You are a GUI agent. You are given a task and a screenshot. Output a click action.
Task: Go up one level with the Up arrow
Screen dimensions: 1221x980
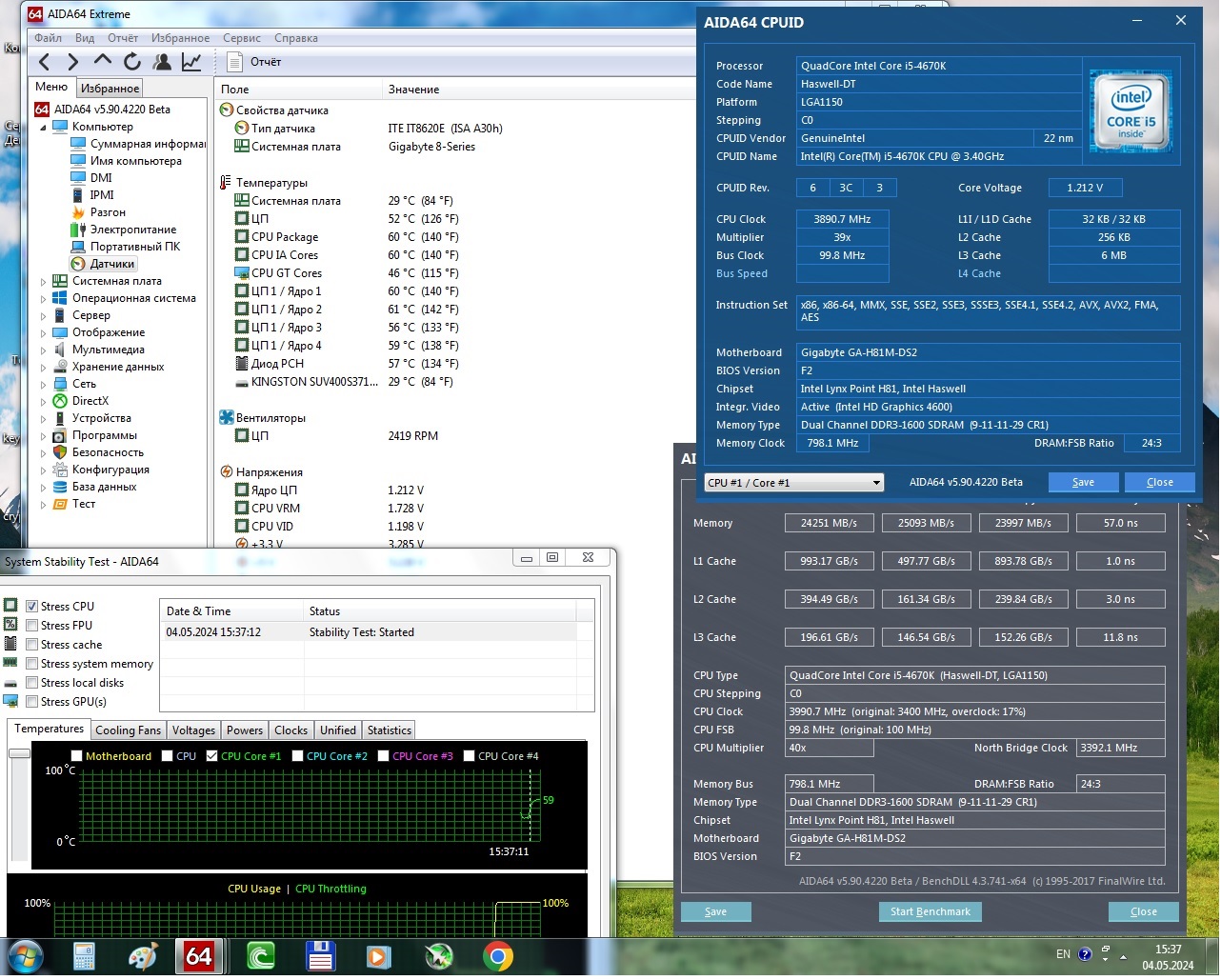[x=102, y=61]
